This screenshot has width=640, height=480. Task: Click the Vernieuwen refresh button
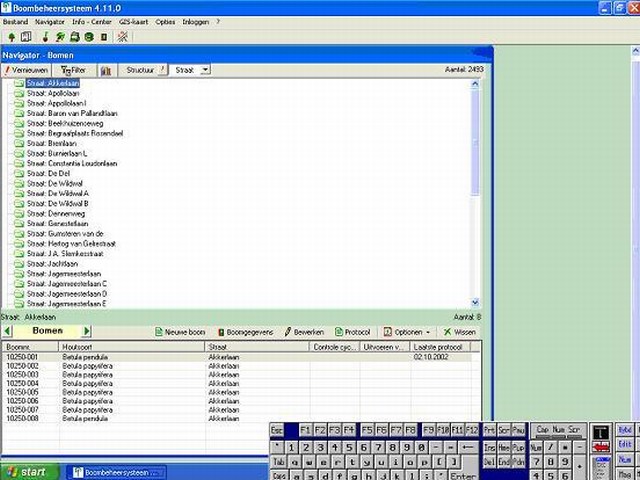[27, 70]
